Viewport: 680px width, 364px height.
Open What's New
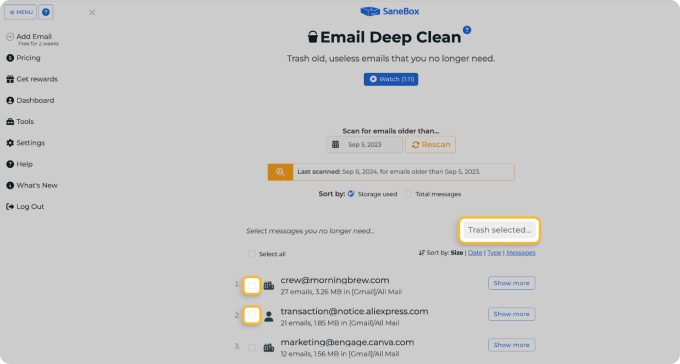[x=37, y=185]
